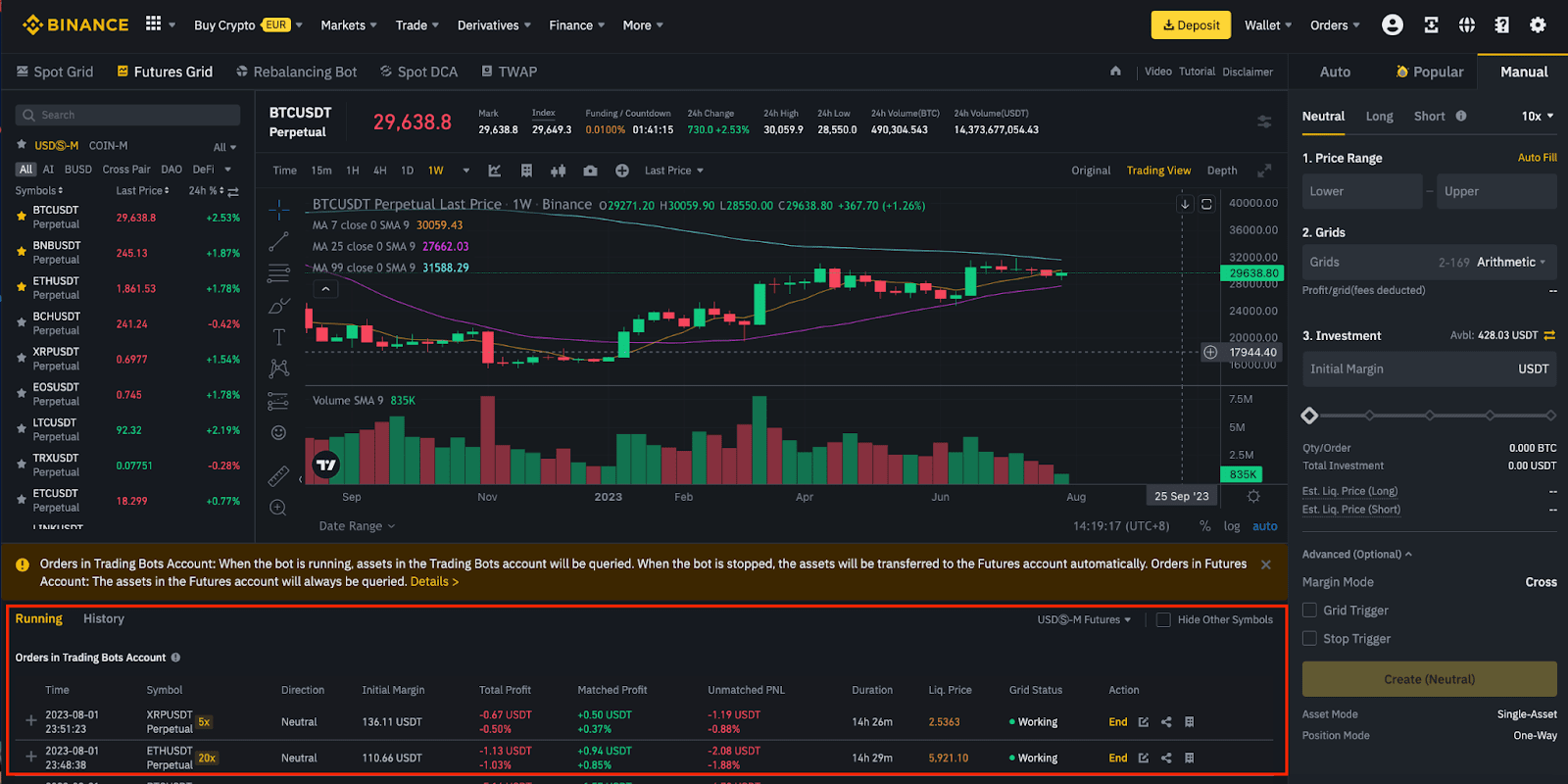Click the Deposit button
This screenshot has width=1568, height=784.
(1191, 25)
